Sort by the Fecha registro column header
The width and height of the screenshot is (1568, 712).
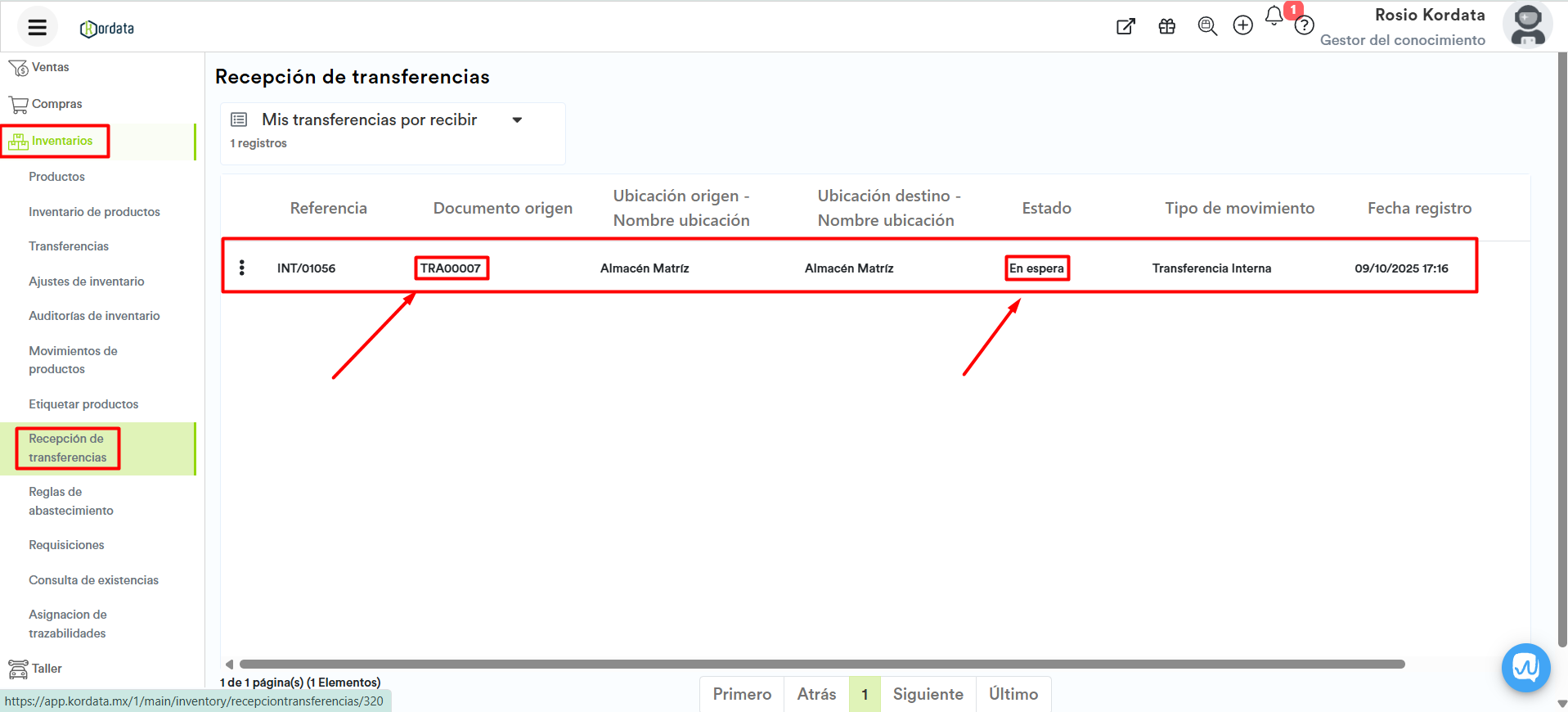(x=1419, y=209)
